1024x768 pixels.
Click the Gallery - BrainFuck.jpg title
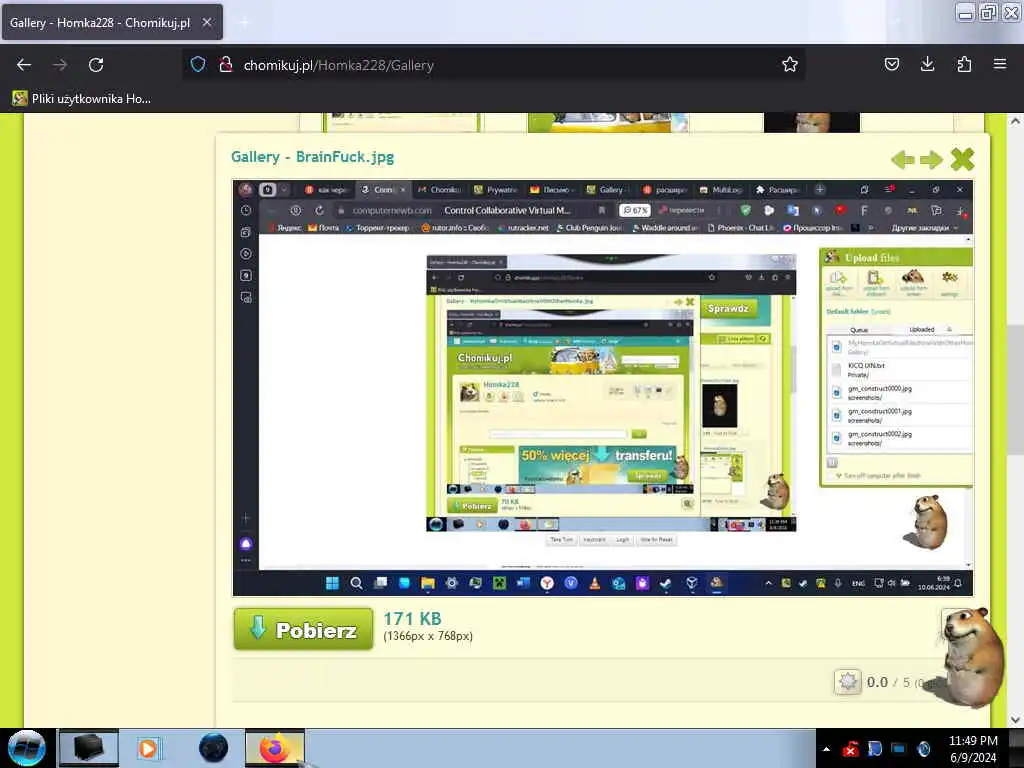(x=312, y=157)
